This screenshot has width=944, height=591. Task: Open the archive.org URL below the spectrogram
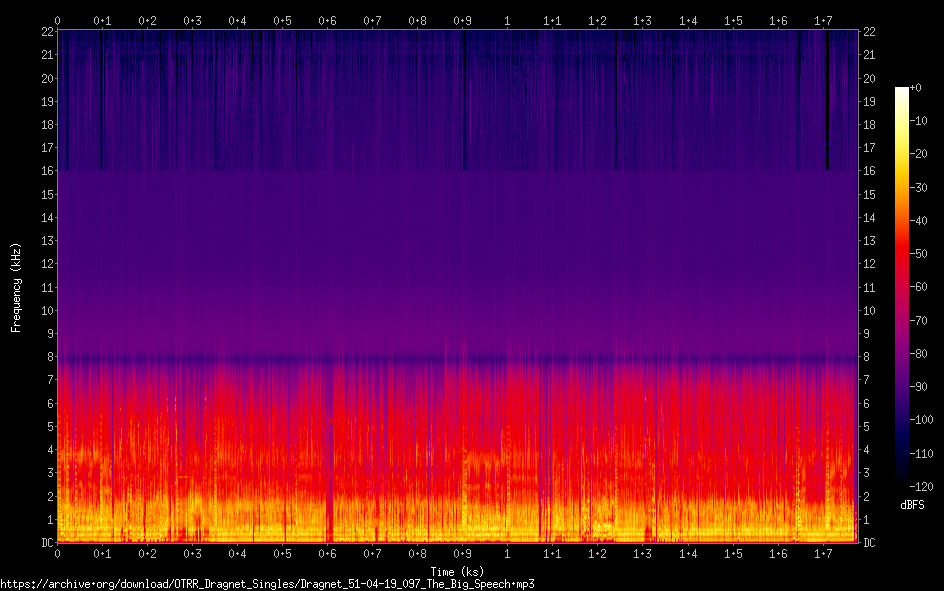[267, 583]
